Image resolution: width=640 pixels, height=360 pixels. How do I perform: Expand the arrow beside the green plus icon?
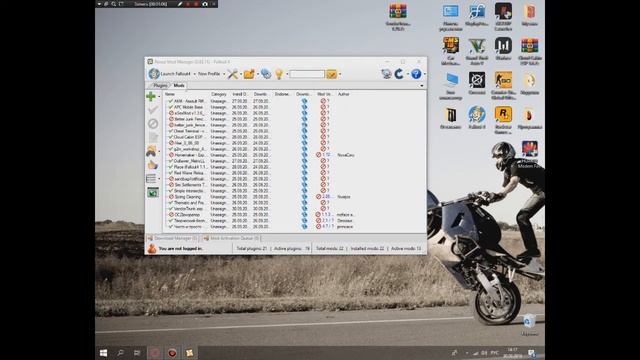click(159, 97)
